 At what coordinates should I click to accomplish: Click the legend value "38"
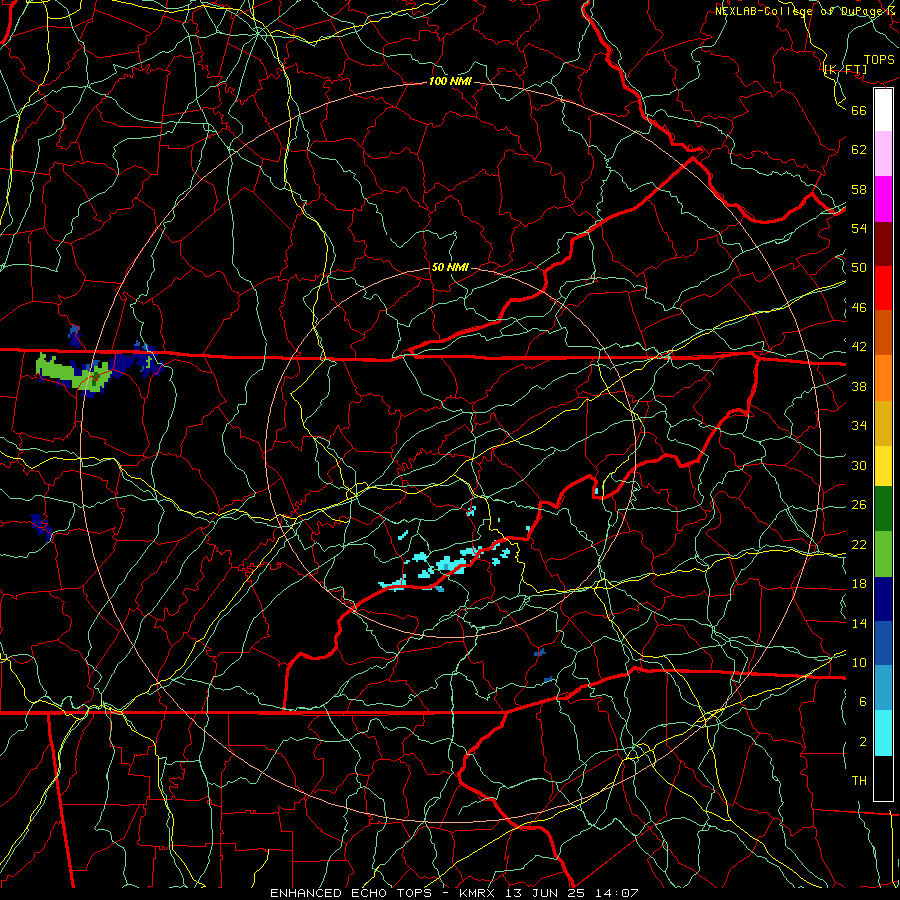point(859,386)
